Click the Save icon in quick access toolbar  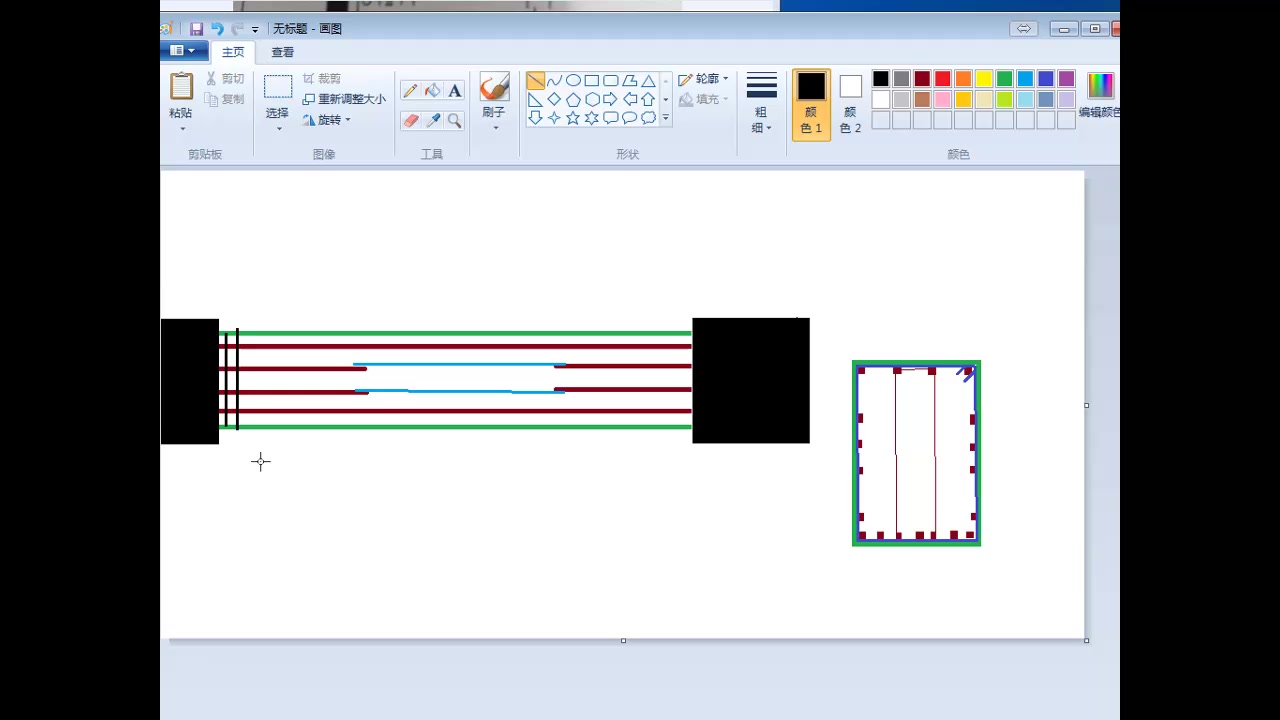click(197, 29)
